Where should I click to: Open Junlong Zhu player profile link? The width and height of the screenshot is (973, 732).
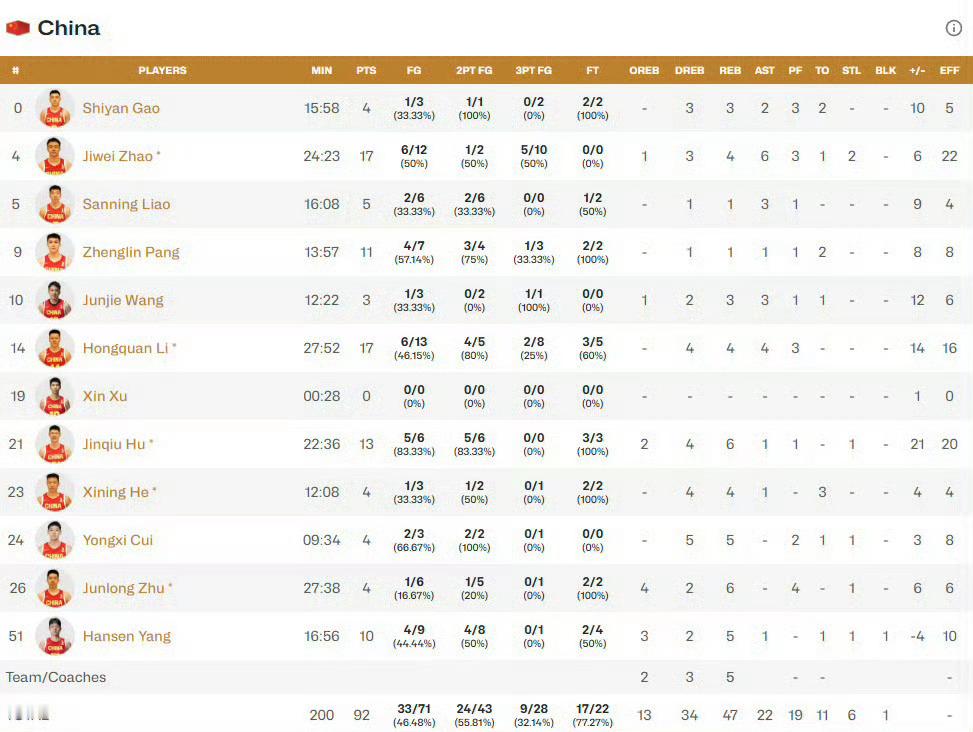point(123,588)
